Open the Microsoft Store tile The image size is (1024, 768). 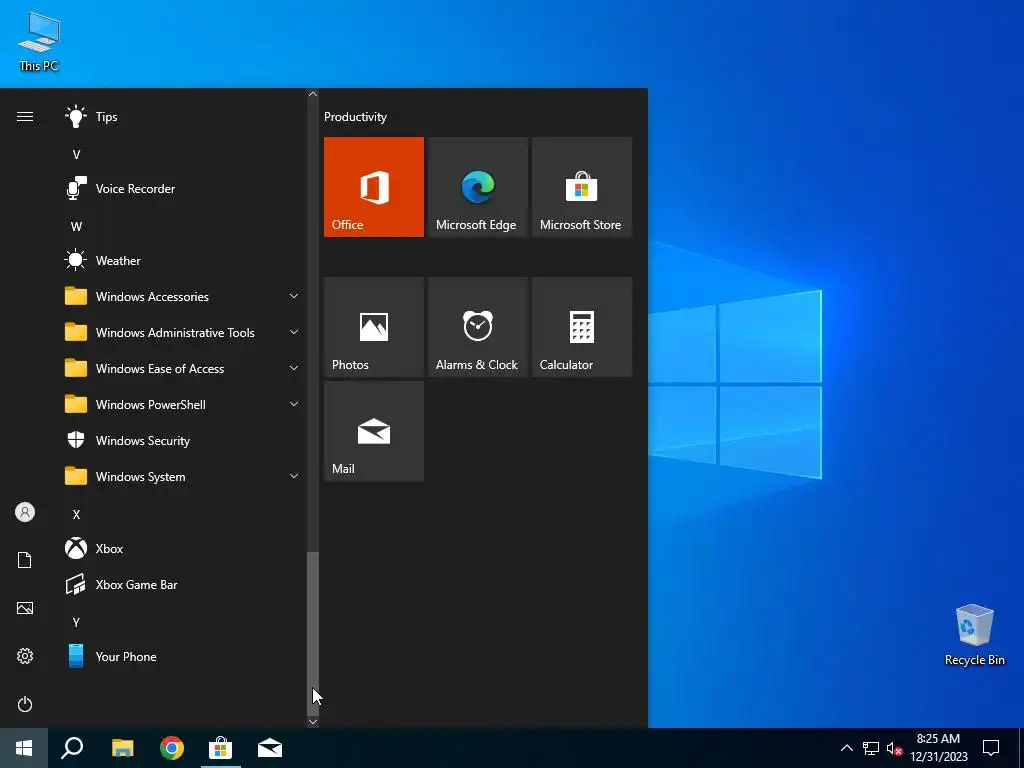click(582, 187)
